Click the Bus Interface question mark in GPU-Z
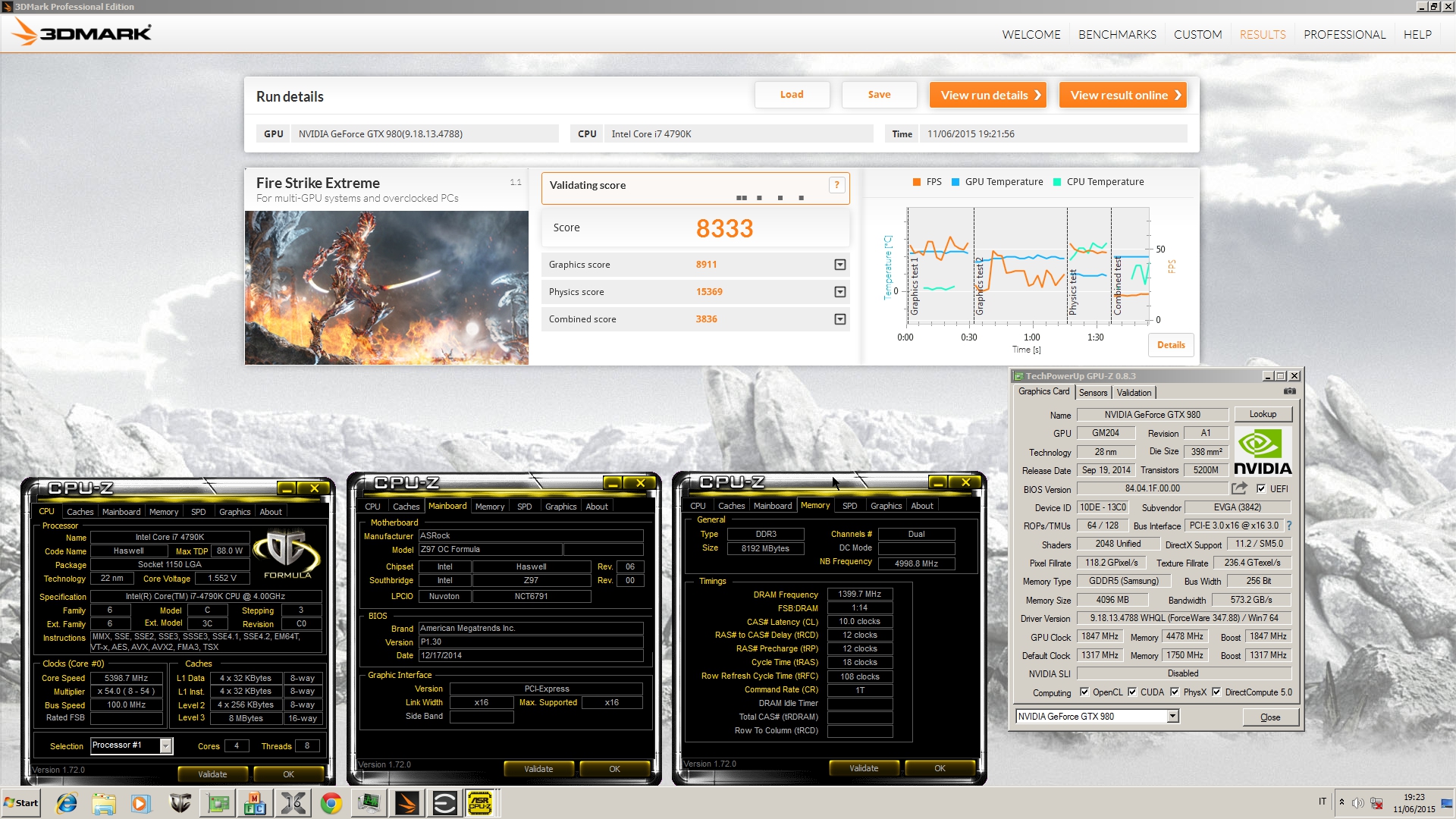The width and height of the screenshot is (1456, 819). [x=1288, y=526]
